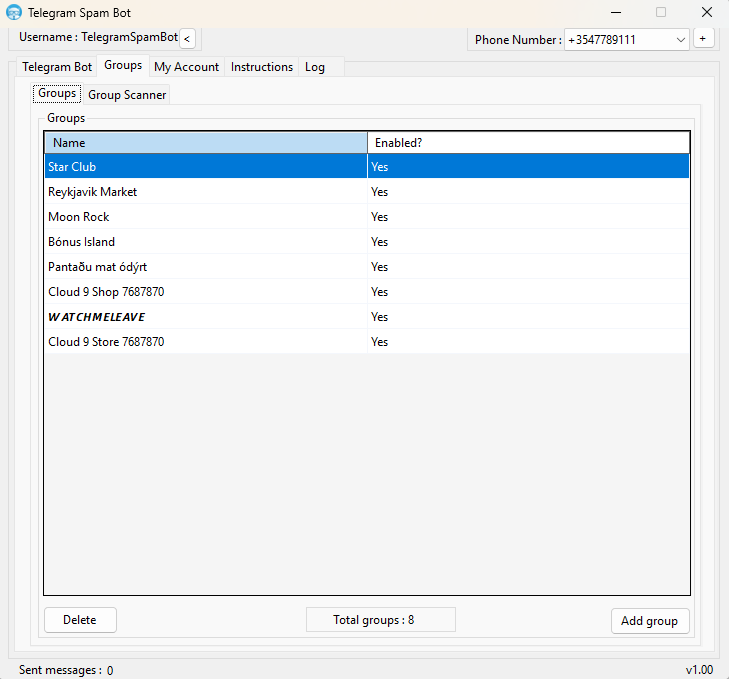
Task: Go to the Instructions tab
Action: pos(262,67)
